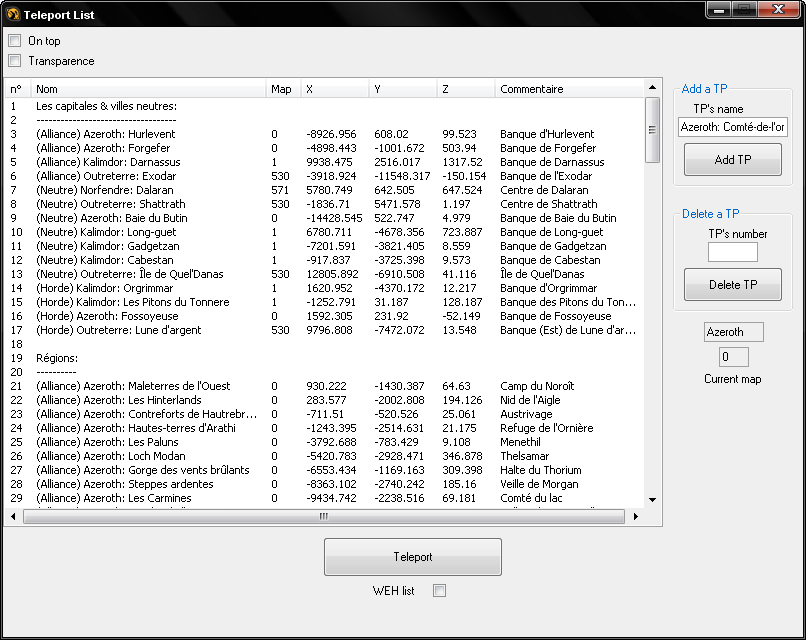
Task: Select row (Neutre) Kalimdor: Long-guet
Action: (x=324, y=232)
